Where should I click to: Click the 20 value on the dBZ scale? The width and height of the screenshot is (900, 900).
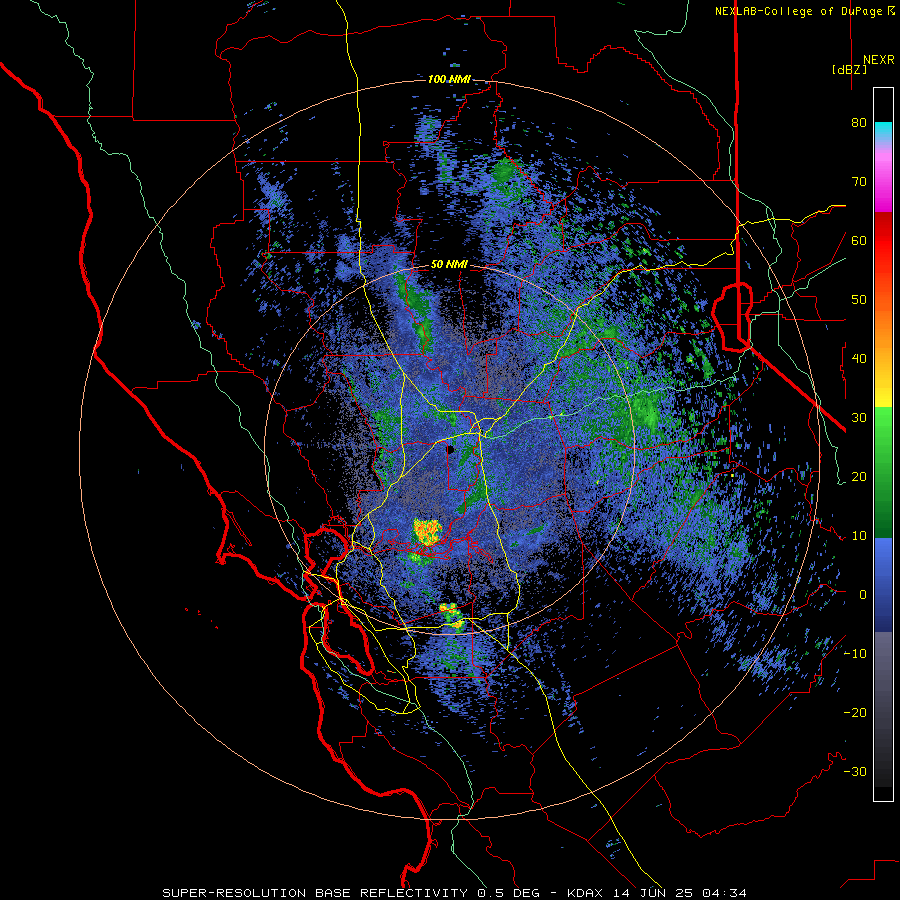pos(859,476)
